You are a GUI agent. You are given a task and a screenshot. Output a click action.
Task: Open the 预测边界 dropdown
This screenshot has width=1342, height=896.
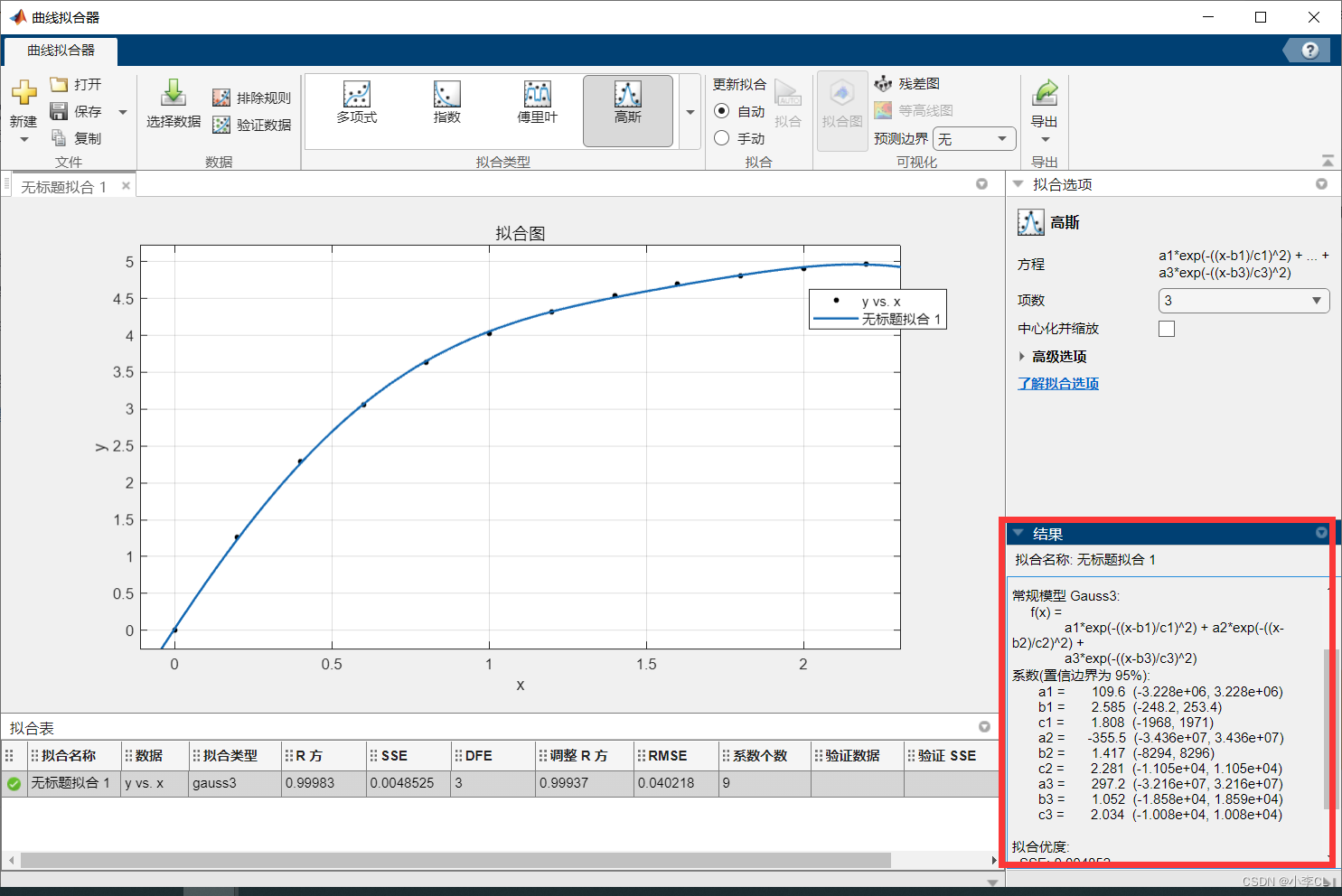point(974,138)
